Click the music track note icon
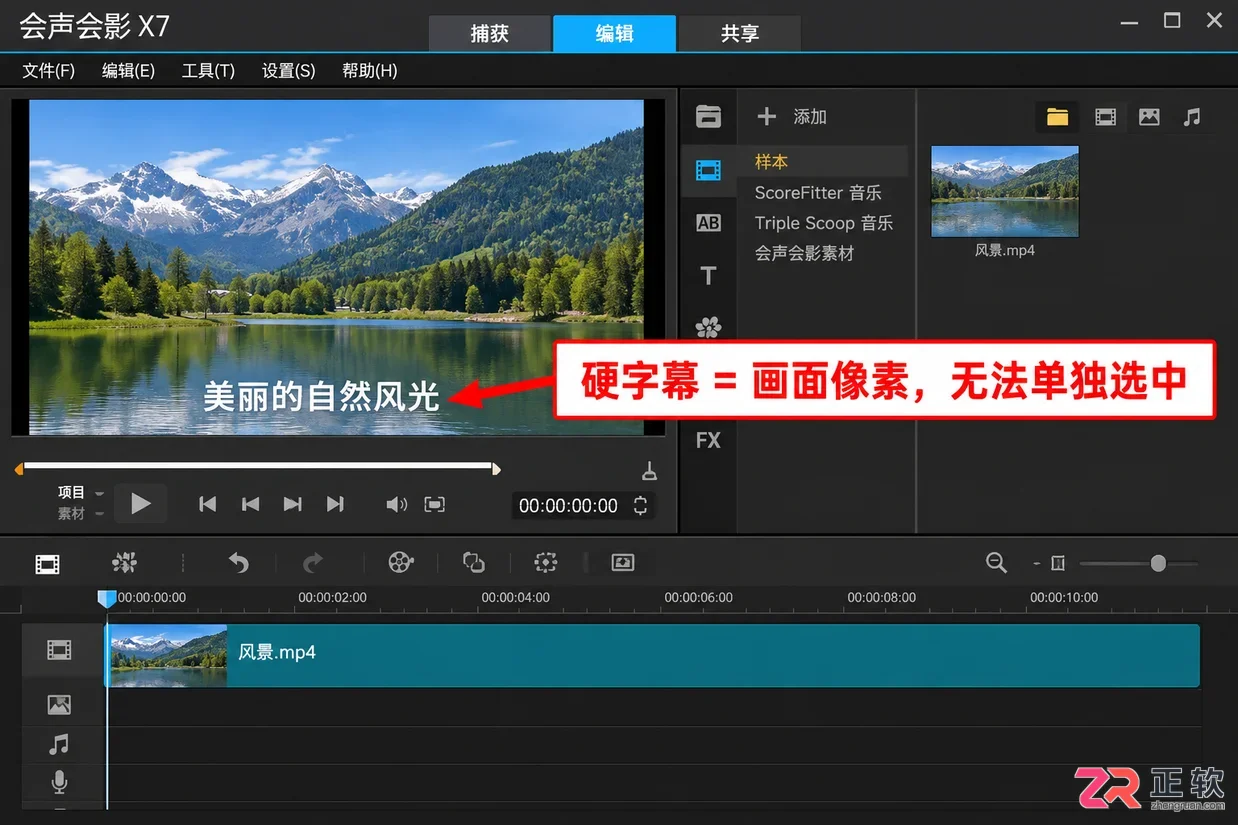 (x=59, y=744)
